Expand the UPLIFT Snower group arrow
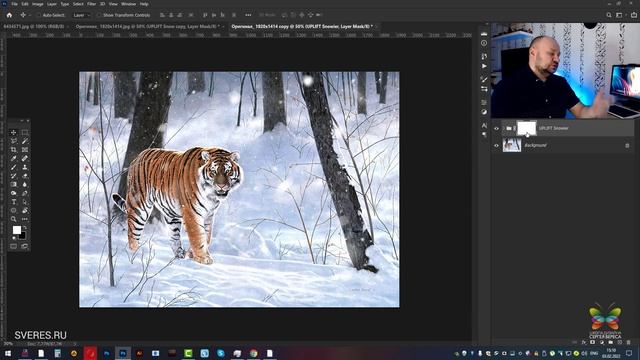The width and height of the screenshot is (640, 360). coord(504,129)
